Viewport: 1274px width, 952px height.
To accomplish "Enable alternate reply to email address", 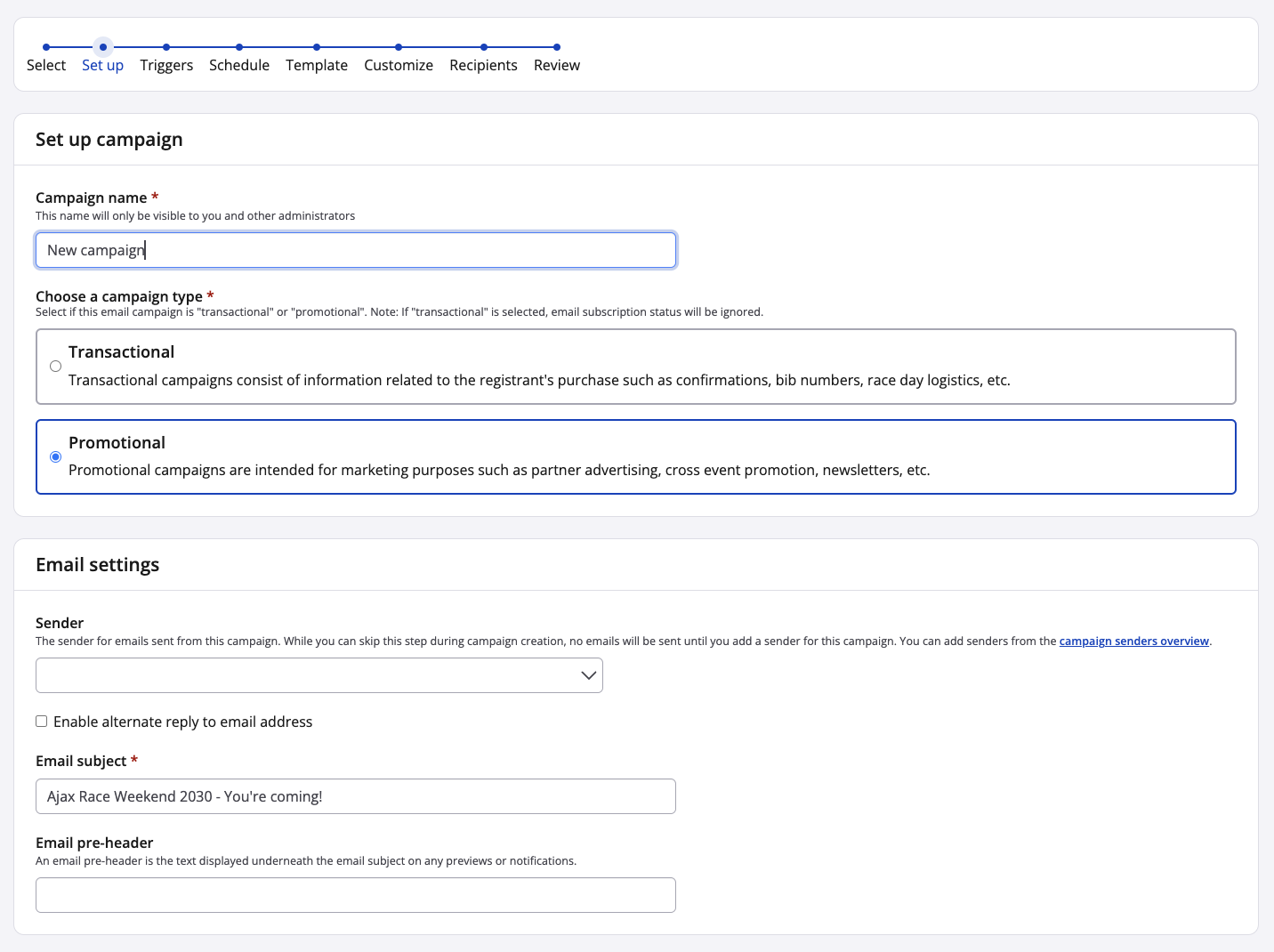I will click(x=42, y=722).
